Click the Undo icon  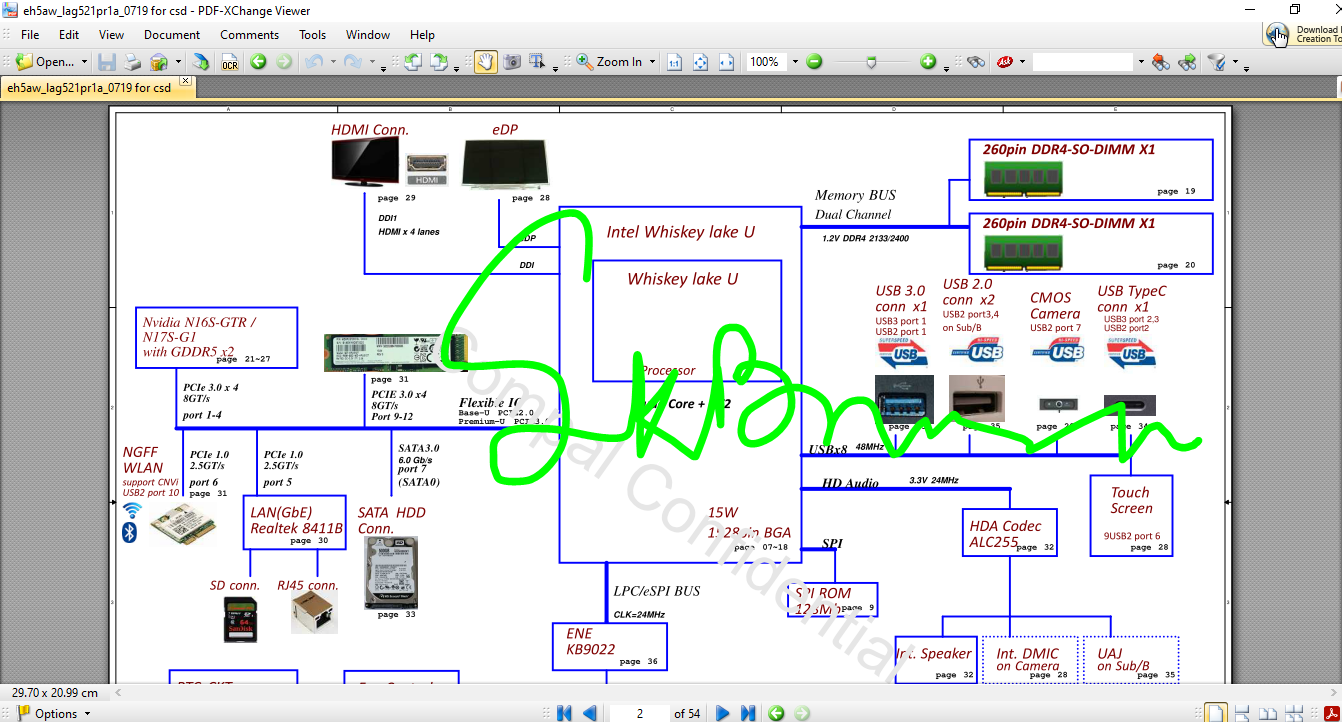(313, 62)
